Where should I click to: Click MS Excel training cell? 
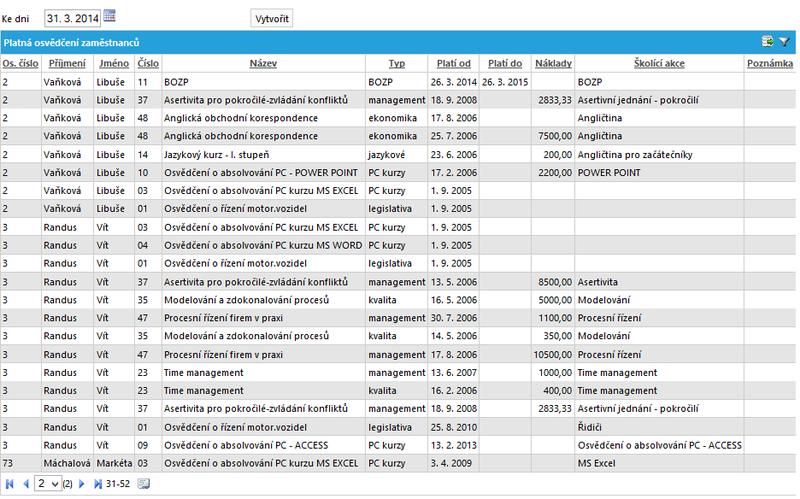tap(659, 463)
